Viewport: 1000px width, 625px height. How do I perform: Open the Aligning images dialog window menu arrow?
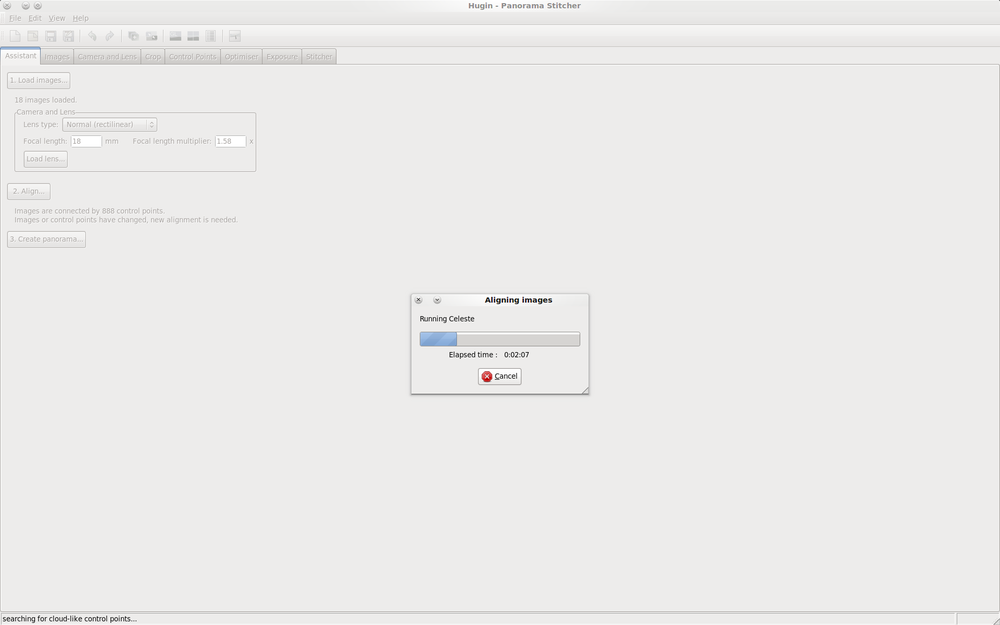(437, 300)
